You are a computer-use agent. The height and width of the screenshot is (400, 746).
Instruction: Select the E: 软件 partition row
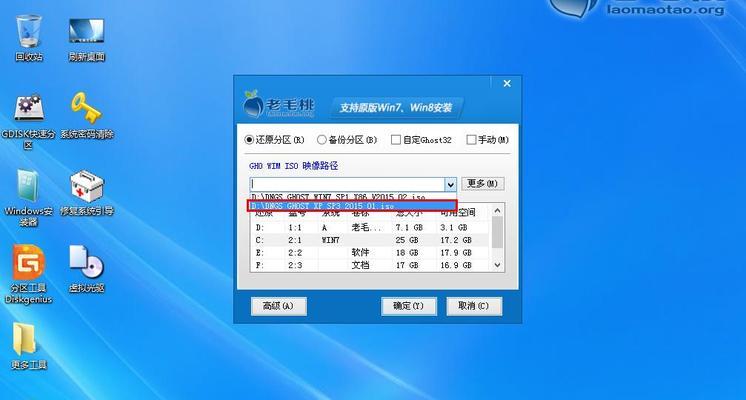click(370, 253)
